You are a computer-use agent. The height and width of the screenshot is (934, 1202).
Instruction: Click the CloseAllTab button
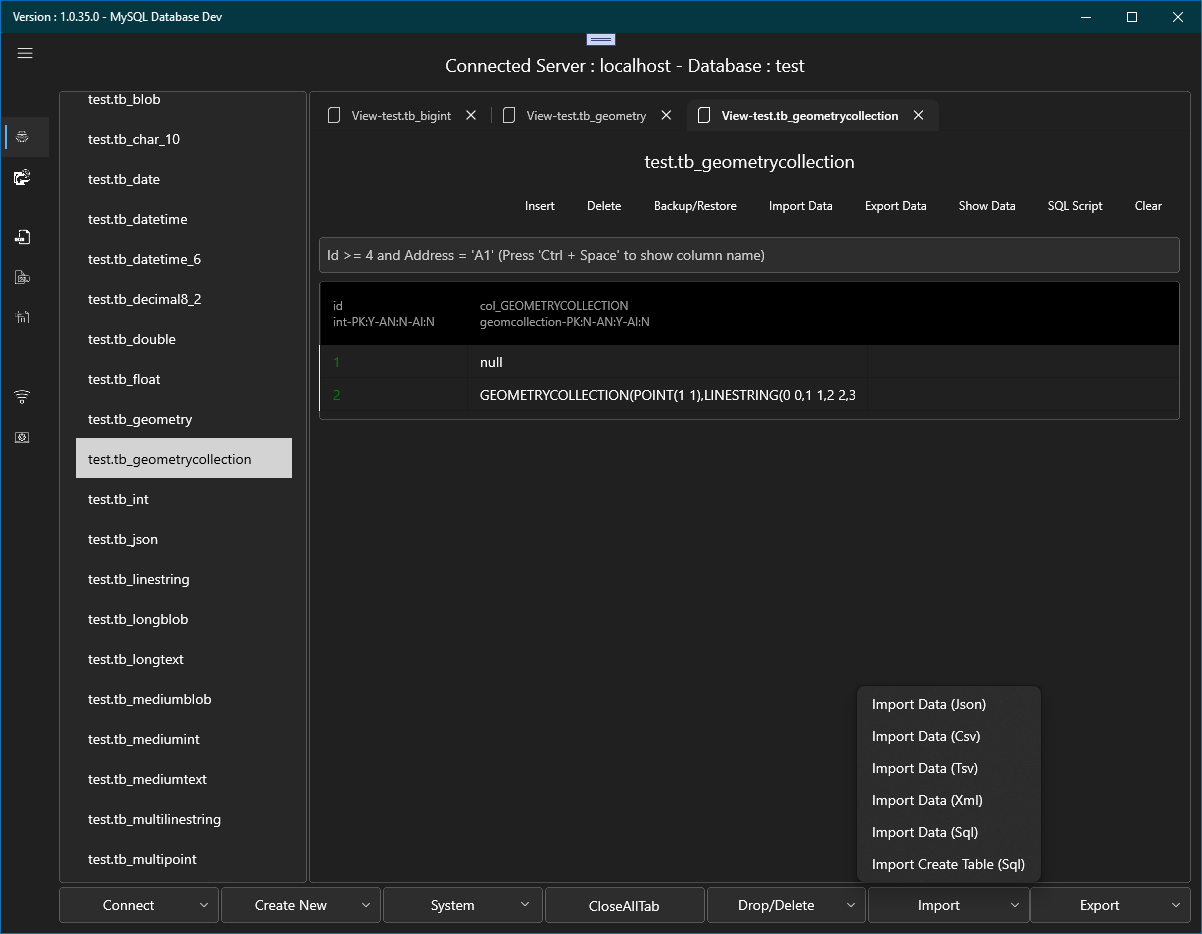pos(625,905)
